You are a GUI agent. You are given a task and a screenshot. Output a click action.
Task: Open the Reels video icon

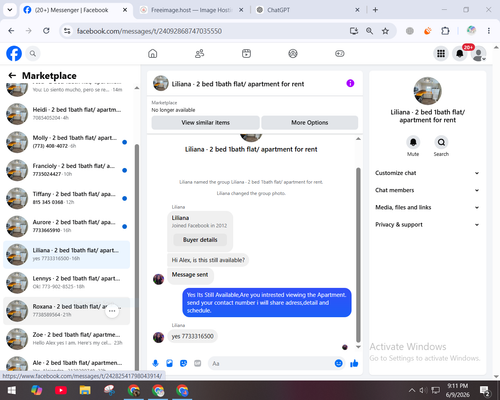pos(246,53)
